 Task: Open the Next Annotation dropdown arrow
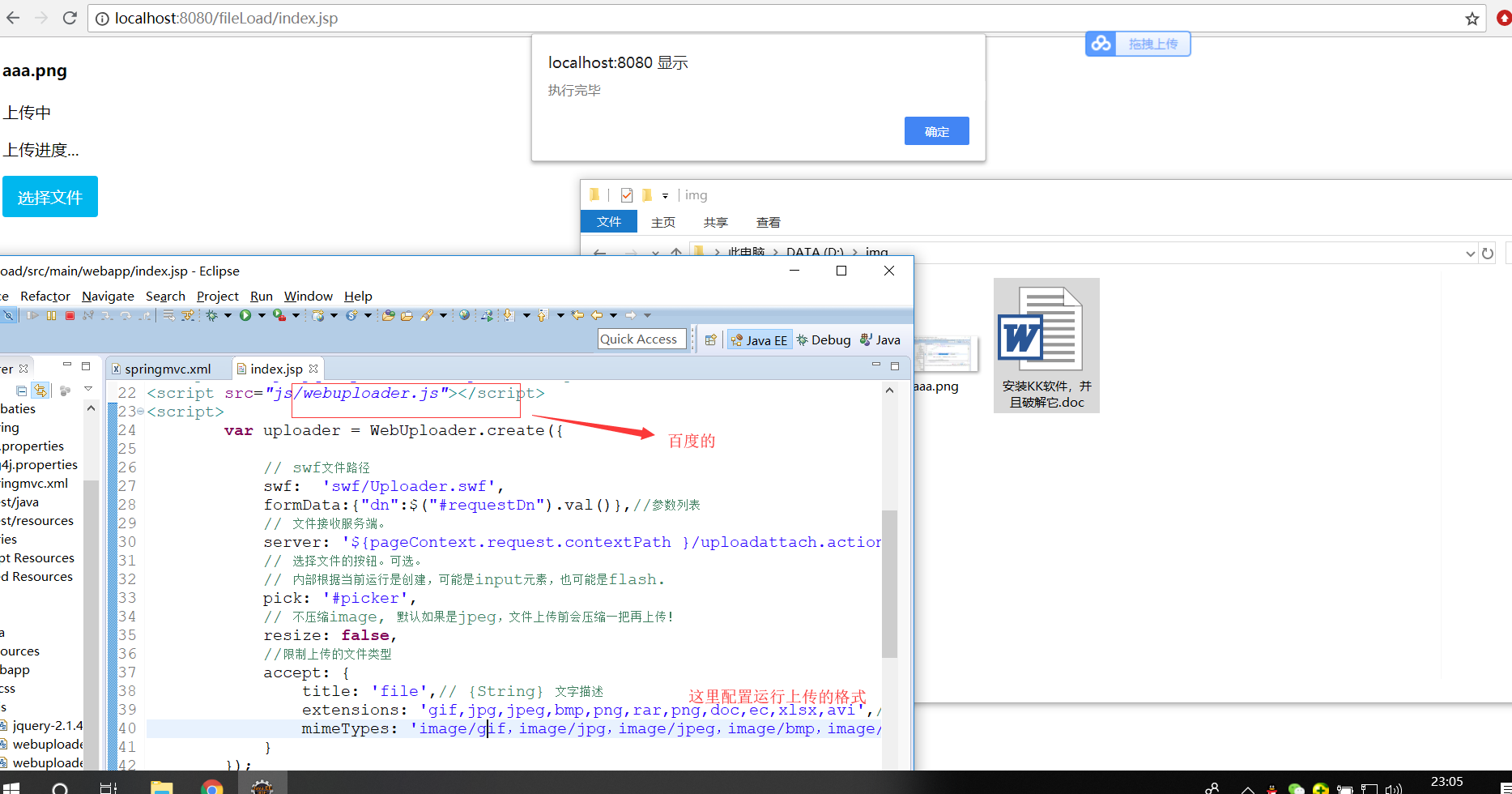526,315
